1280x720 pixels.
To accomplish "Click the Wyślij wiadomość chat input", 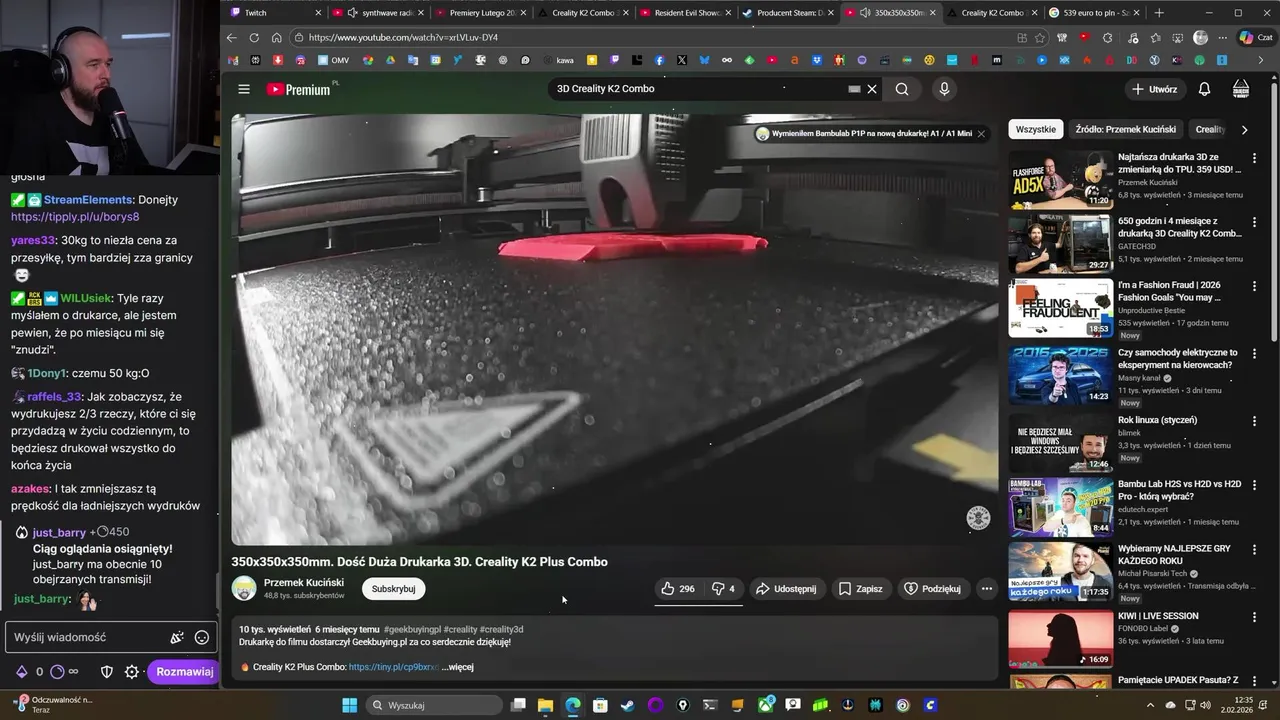I will (x=110, y=637).
